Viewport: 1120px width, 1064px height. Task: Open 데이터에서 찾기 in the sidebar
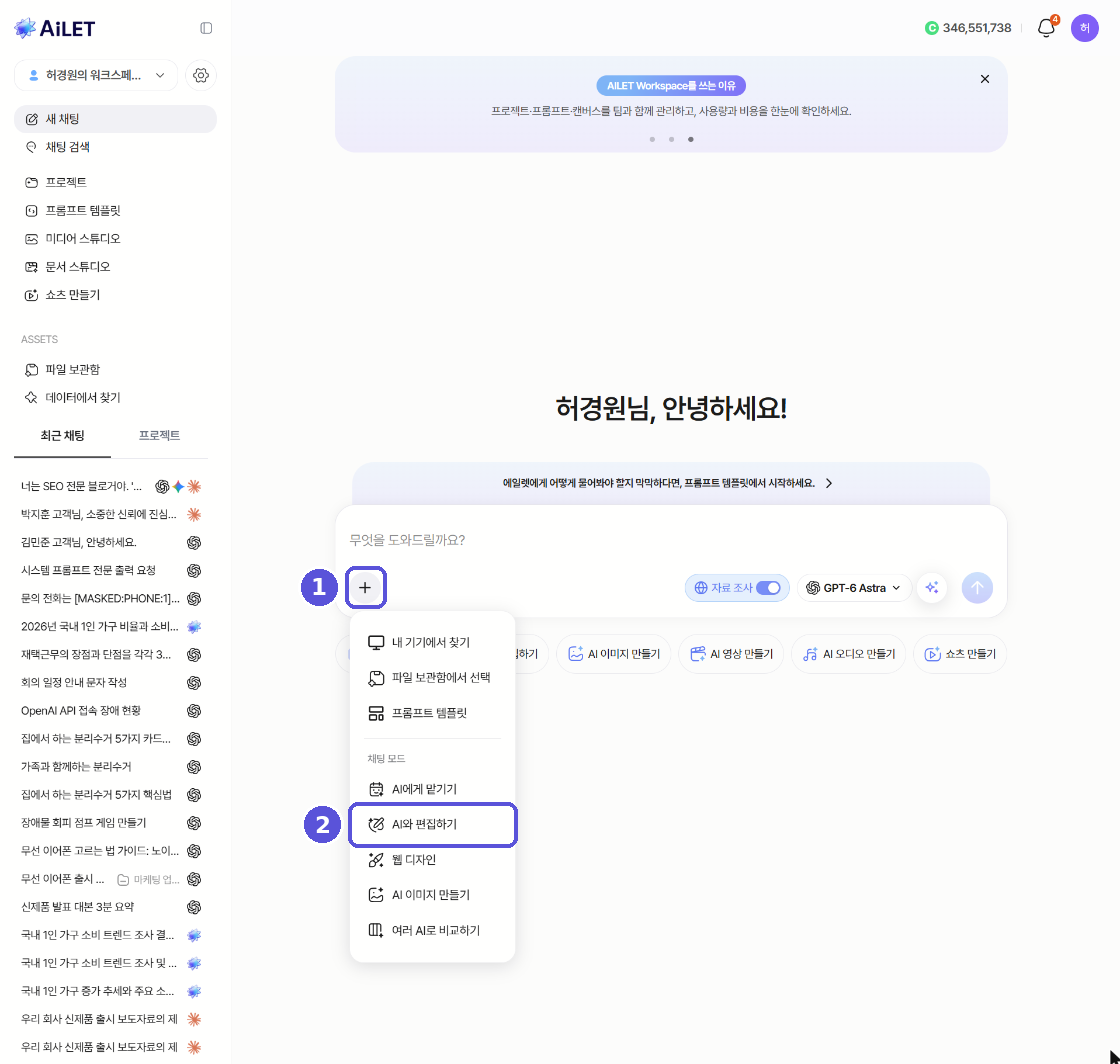click(x=115, y=398)
